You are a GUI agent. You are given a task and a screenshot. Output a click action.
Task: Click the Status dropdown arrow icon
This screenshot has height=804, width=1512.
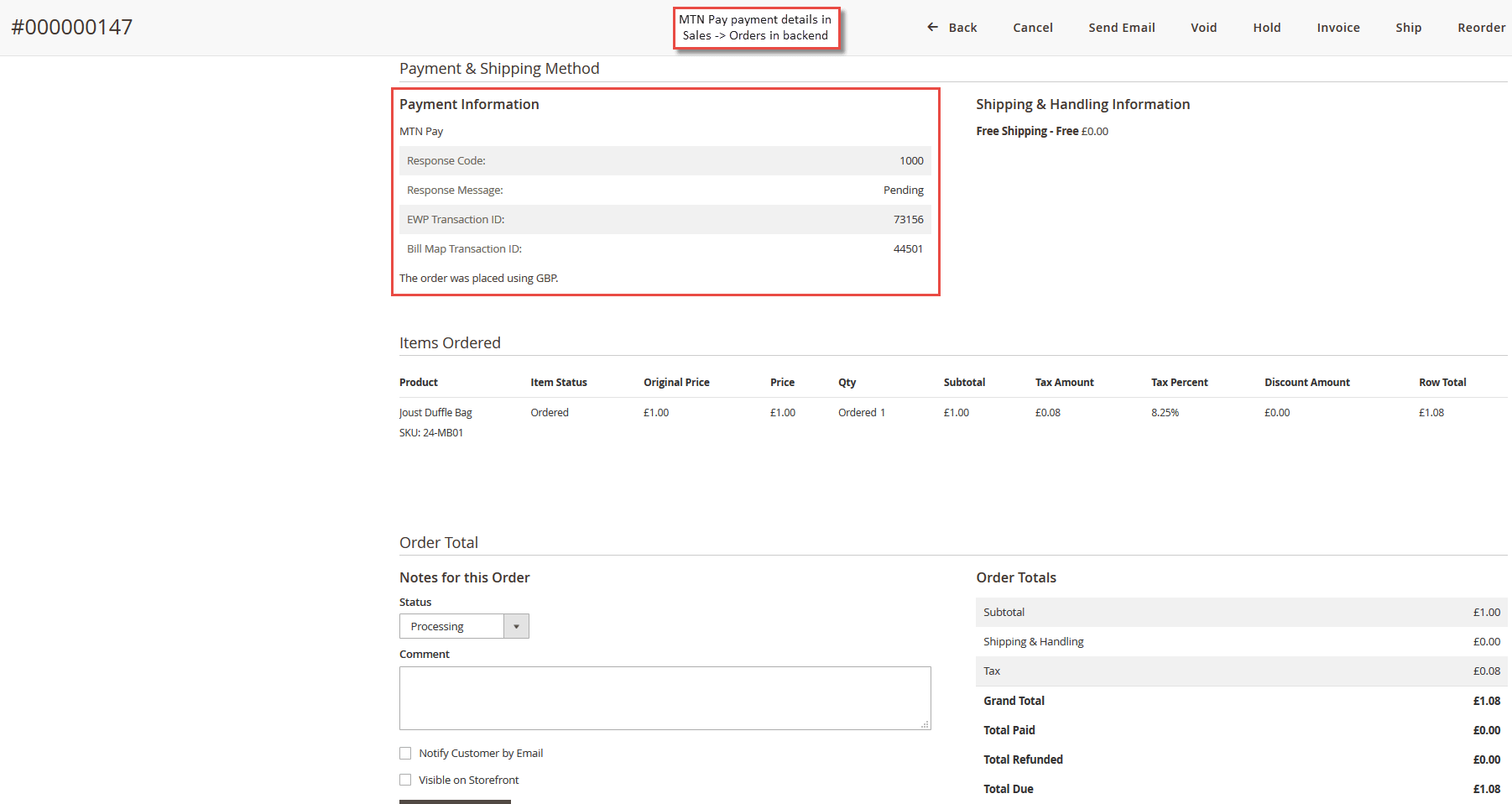[x=516, y=625]
